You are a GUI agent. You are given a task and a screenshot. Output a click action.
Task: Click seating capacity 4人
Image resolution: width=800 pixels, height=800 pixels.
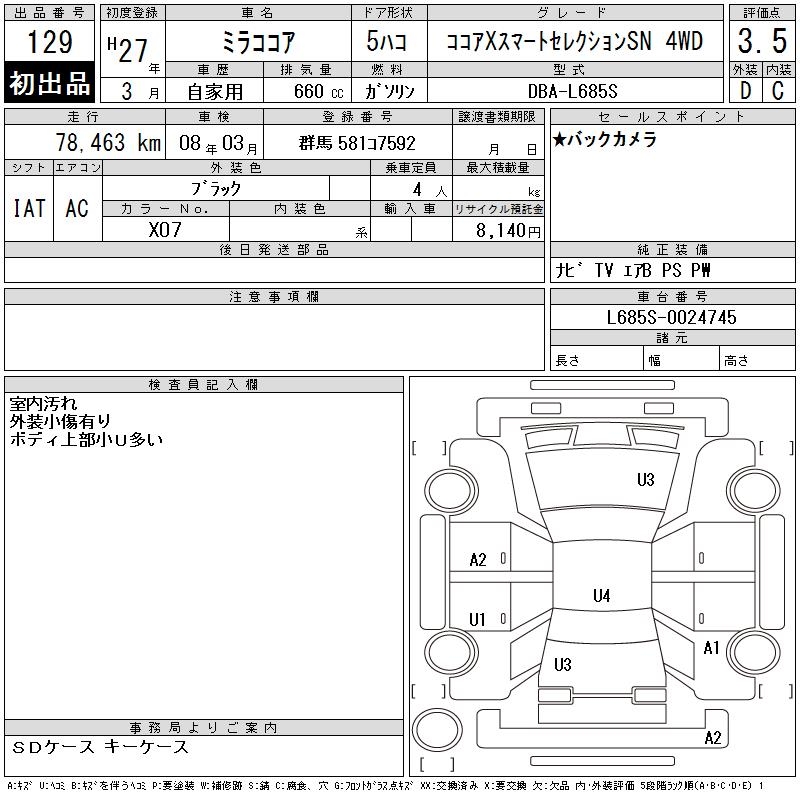tap(430, 190)
